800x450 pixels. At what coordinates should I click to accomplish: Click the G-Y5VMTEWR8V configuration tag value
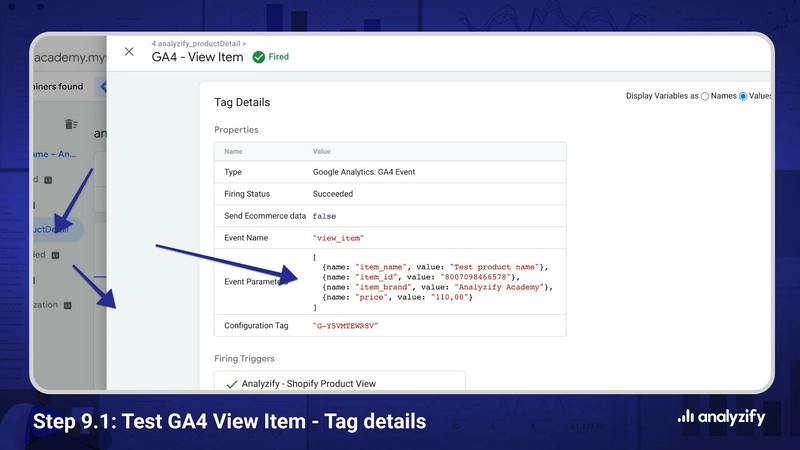[x=346, y=326]
